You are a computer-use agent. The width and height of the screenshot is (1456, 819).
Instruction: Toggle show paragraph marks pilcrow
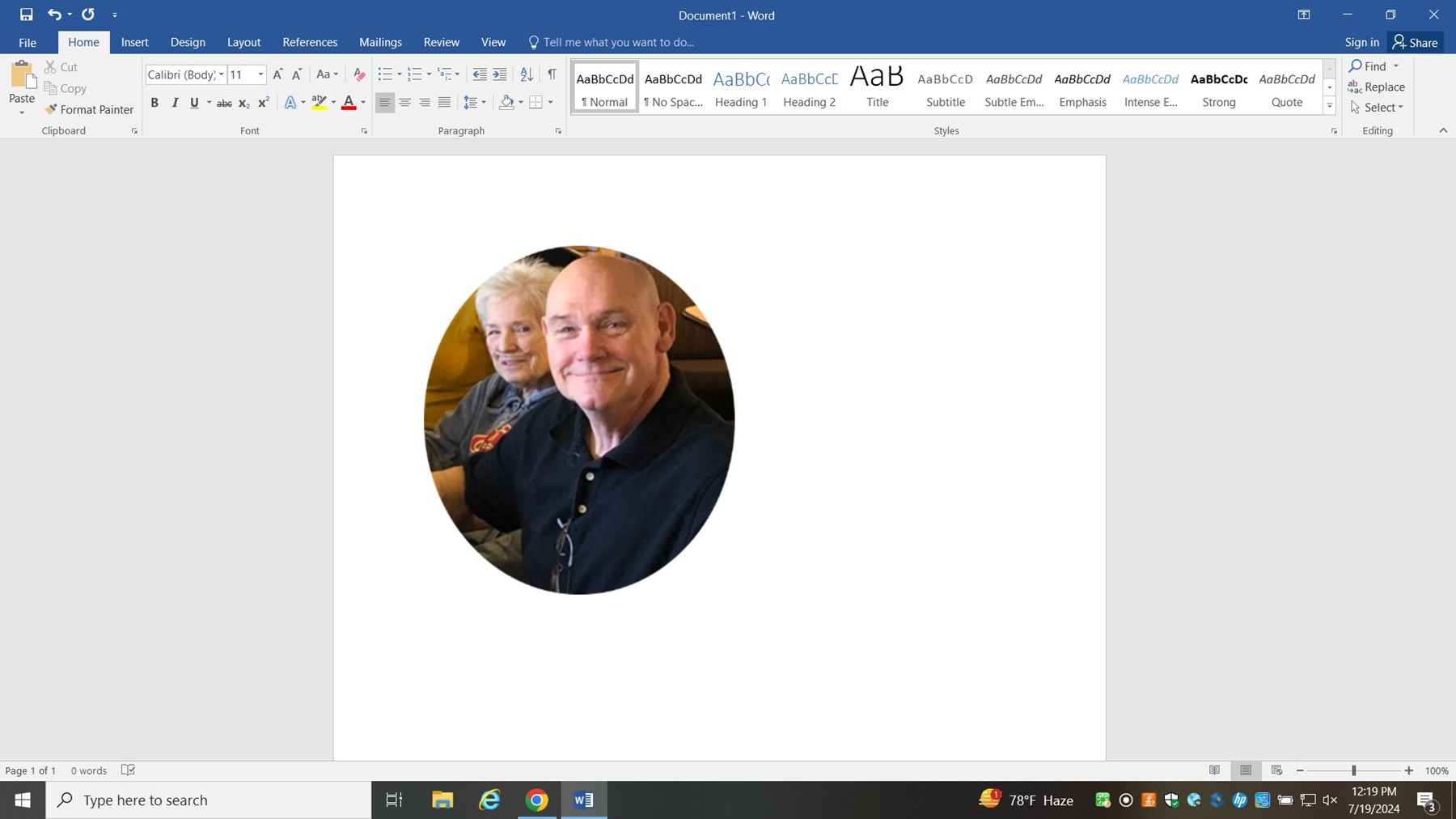coord(552,74)
